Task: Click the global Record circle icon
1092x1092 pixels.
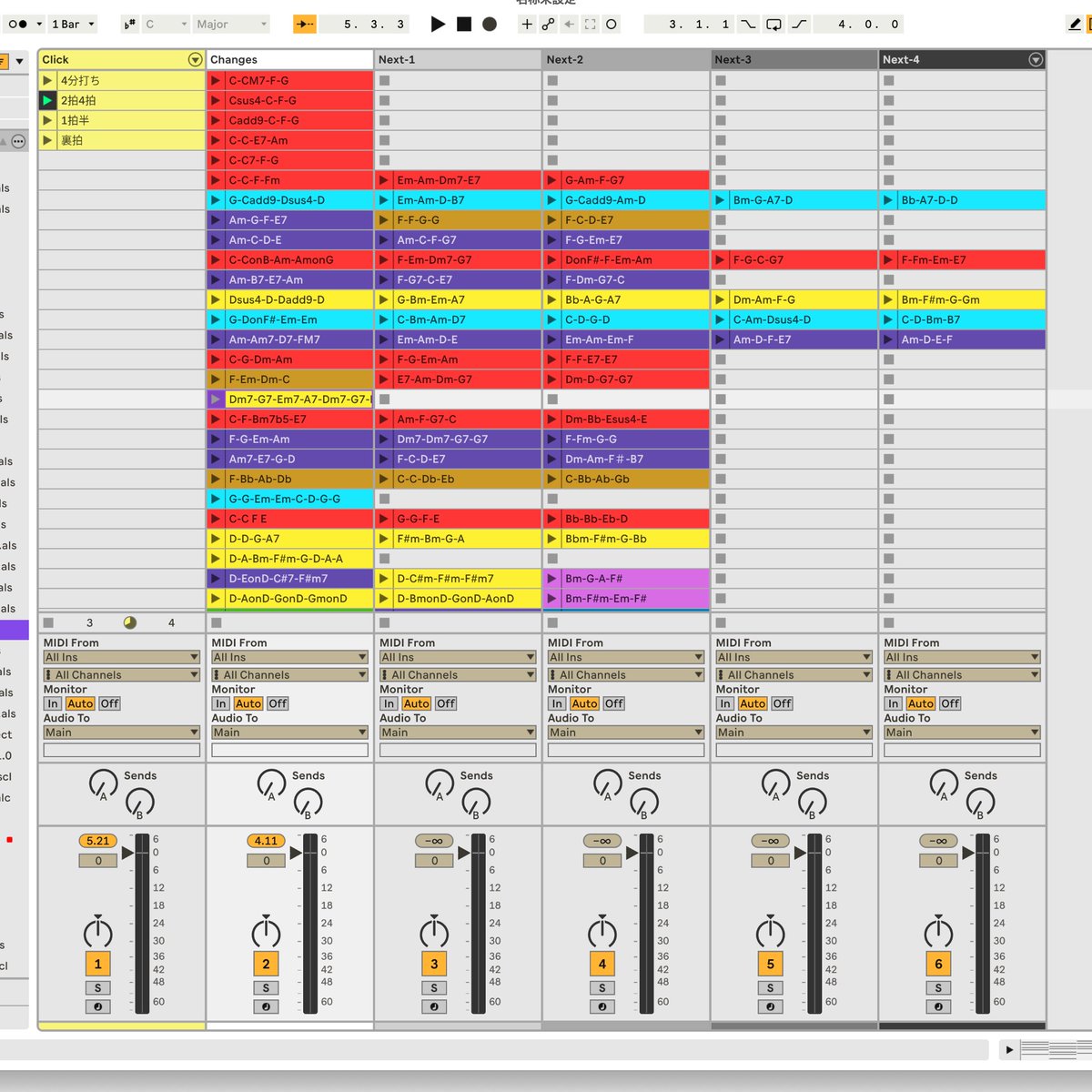Action: 490,25
